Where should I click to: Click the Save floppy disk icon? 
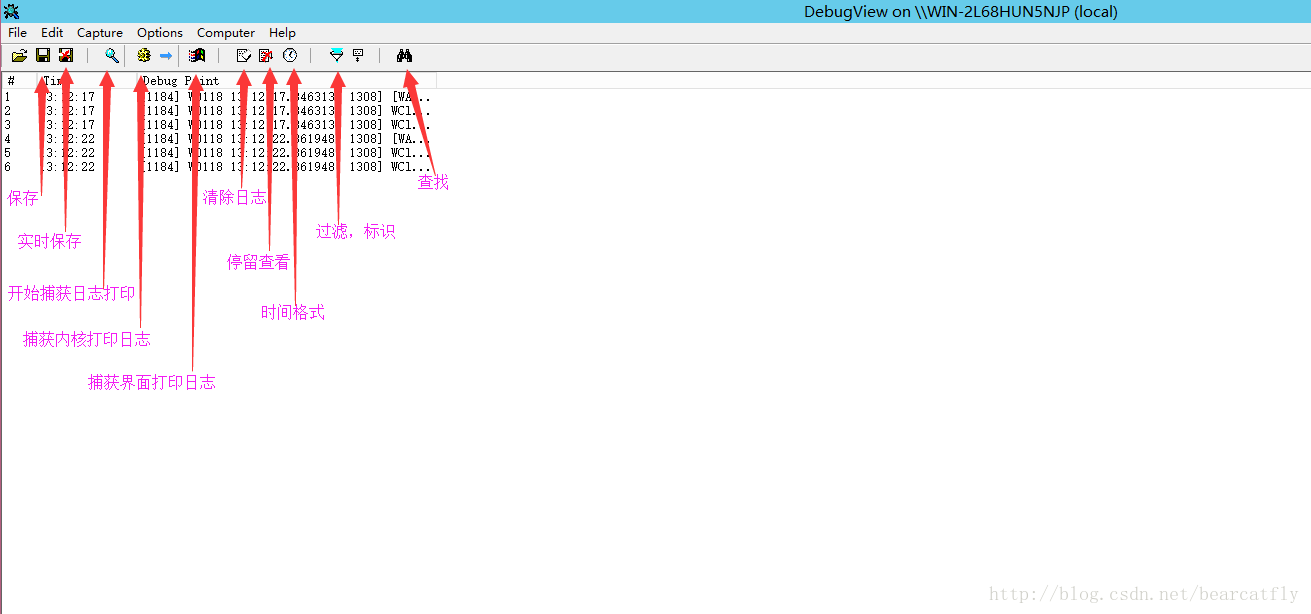click(x=43, y=56)
